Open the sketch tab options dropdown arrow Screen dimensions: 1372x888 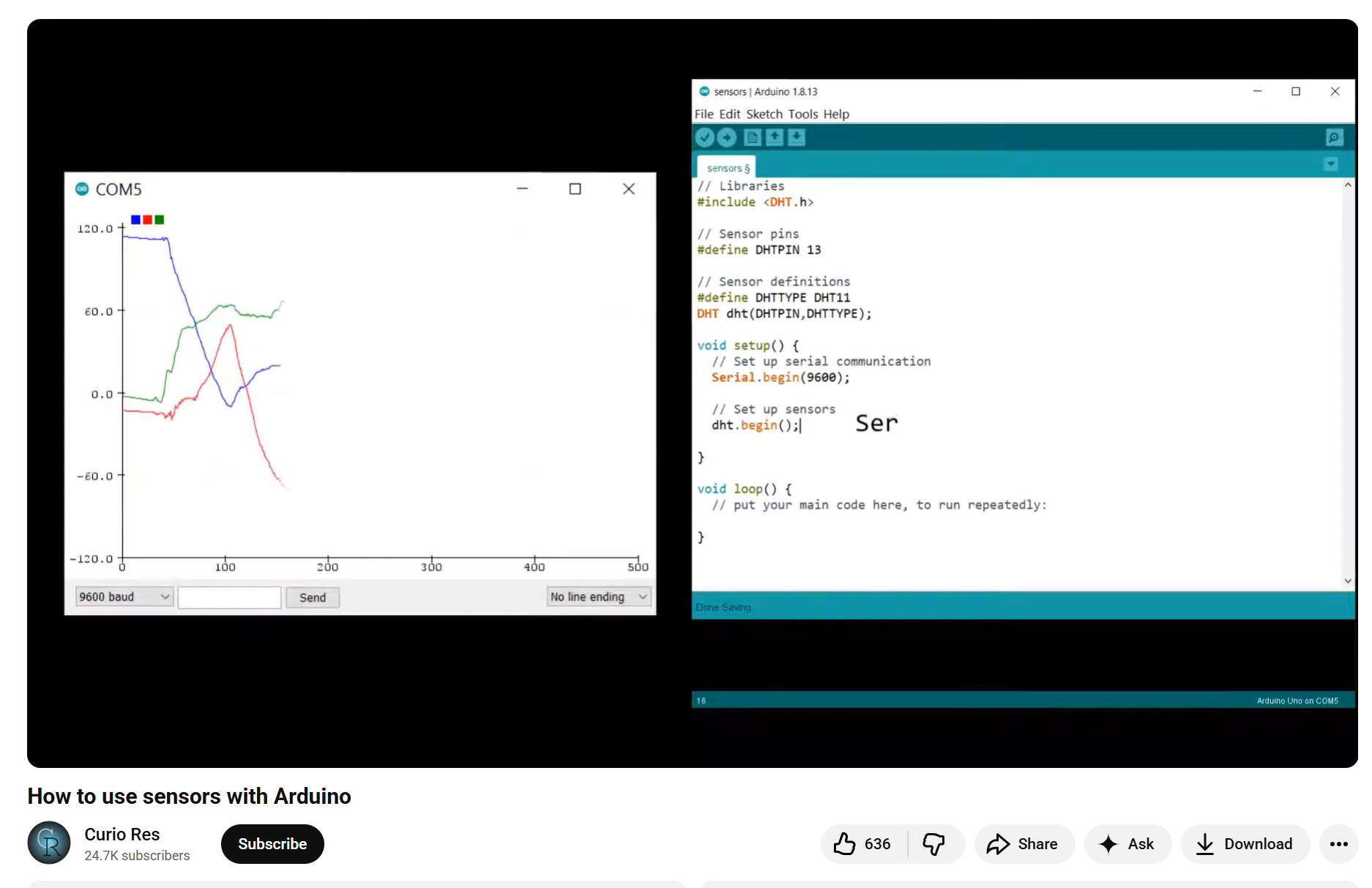point(1331,164)
